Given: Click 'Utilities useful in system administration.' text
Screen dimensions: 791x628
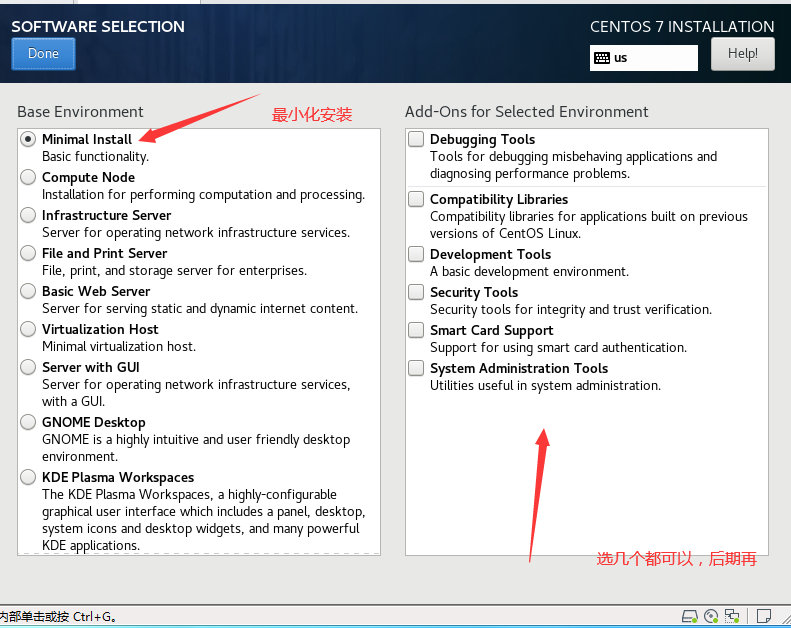Looking at the screenshot, I should tap(545, 386).
